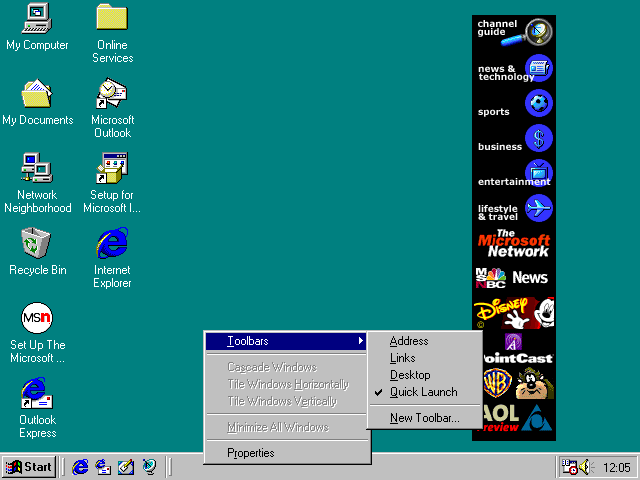The image size is (640, 480).
Task: Select the My Computer desktop icon
Action: pos(37,18)
